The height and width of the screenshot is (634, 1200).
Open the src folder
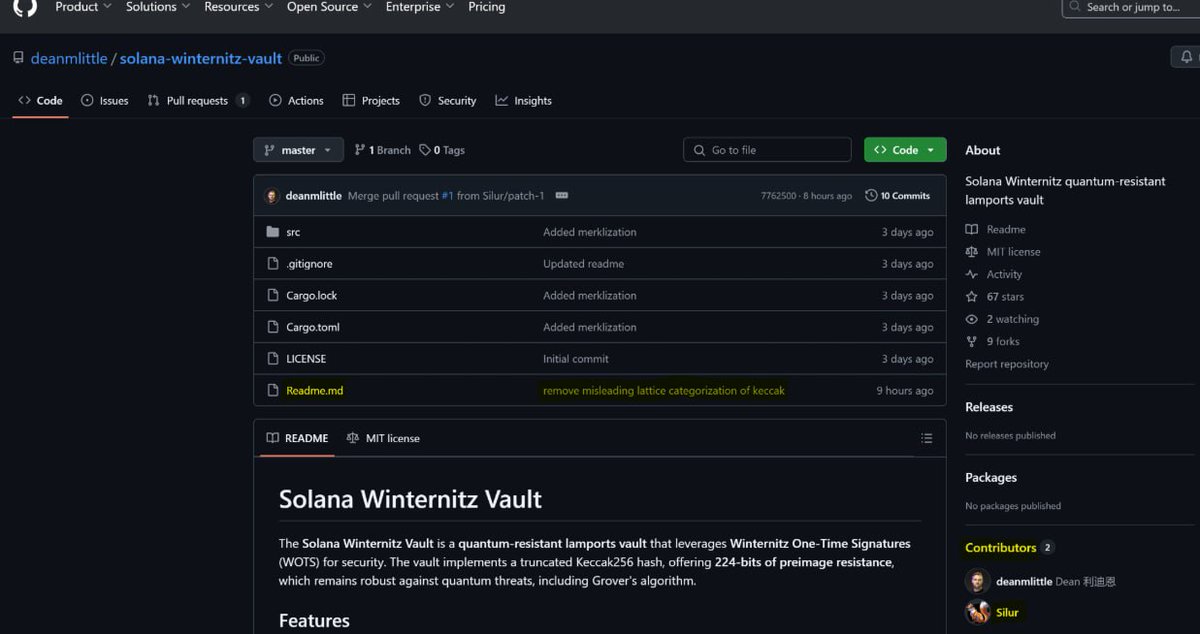(293, 232)
